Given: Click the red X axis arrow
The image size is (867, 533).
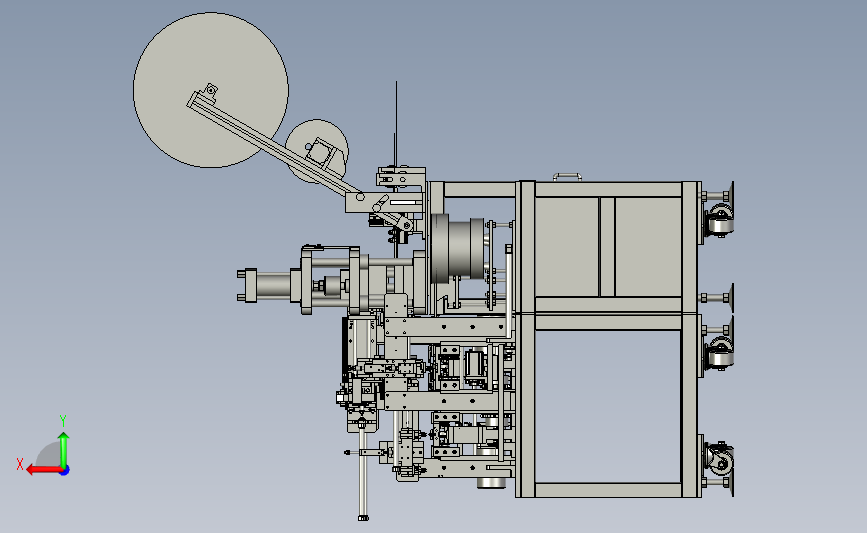Looking at the screenshot, I should pyautogui.click(x=44, y=470).
